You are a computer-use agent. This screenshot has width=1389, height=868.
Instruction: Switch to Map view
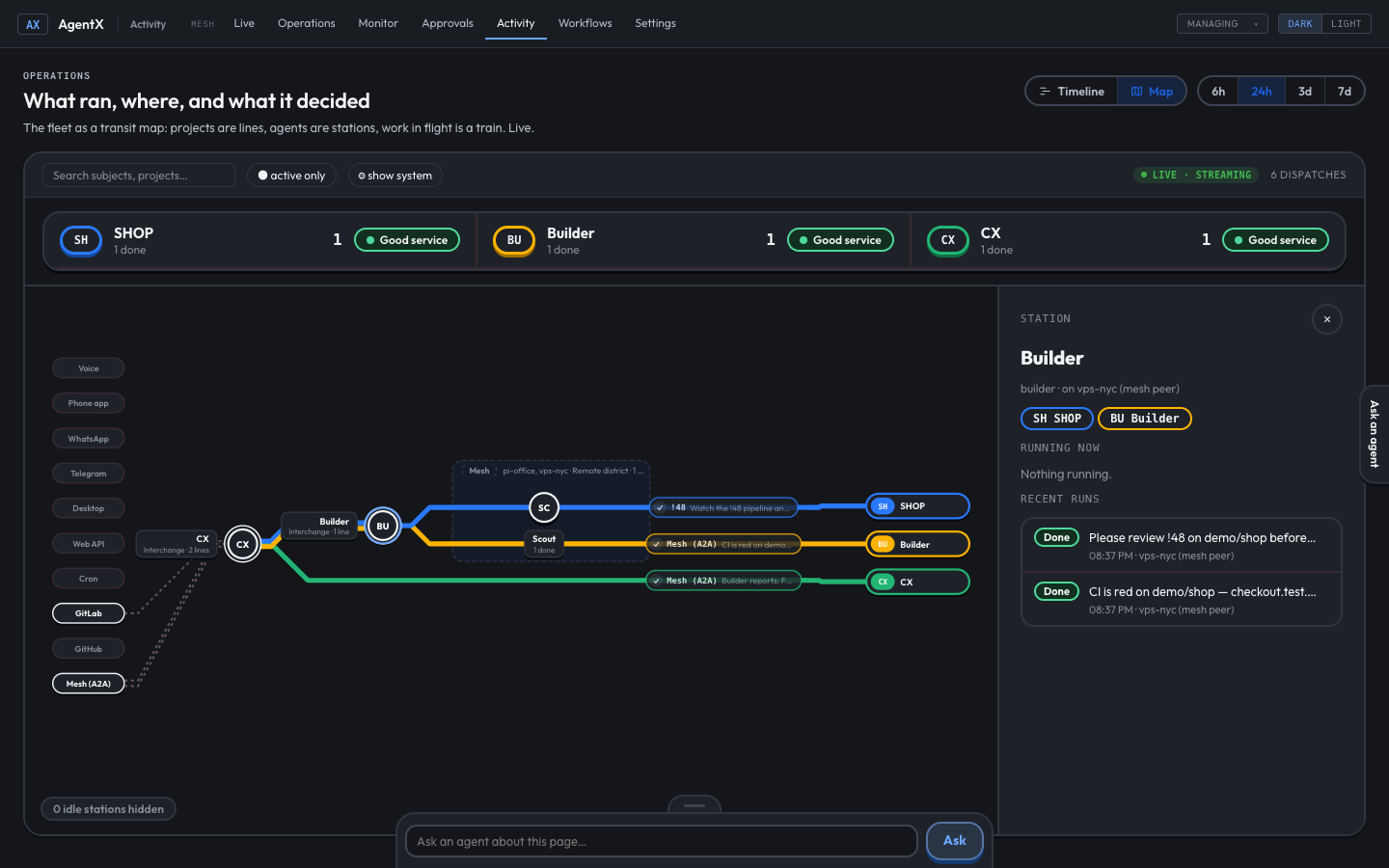(1152, 92)
